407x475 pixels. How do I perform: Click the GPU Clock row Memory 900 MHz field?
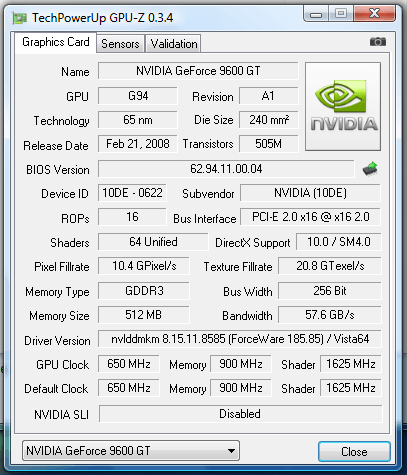(x=241, y=364)
